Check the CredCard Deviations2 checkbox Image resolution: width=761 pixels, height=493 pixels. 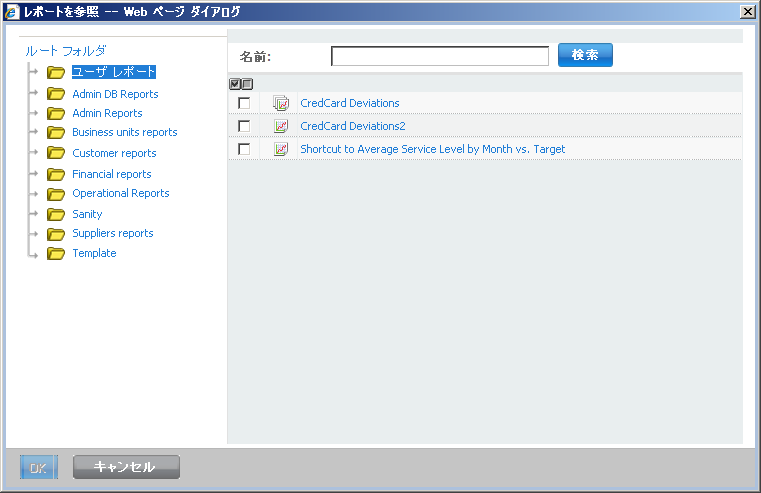coord(244,126)
